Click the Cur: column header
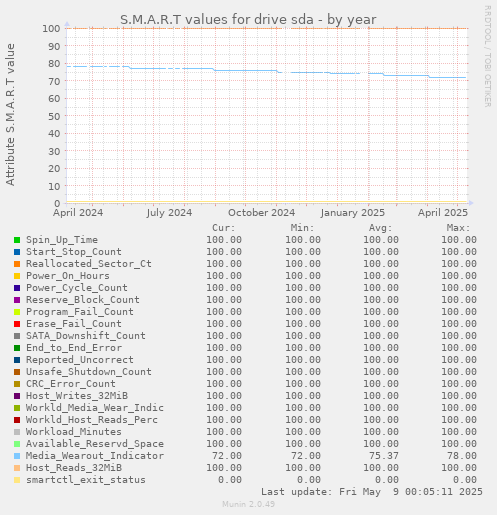Viewport: 497px width, 515px height. pos(224,228)
